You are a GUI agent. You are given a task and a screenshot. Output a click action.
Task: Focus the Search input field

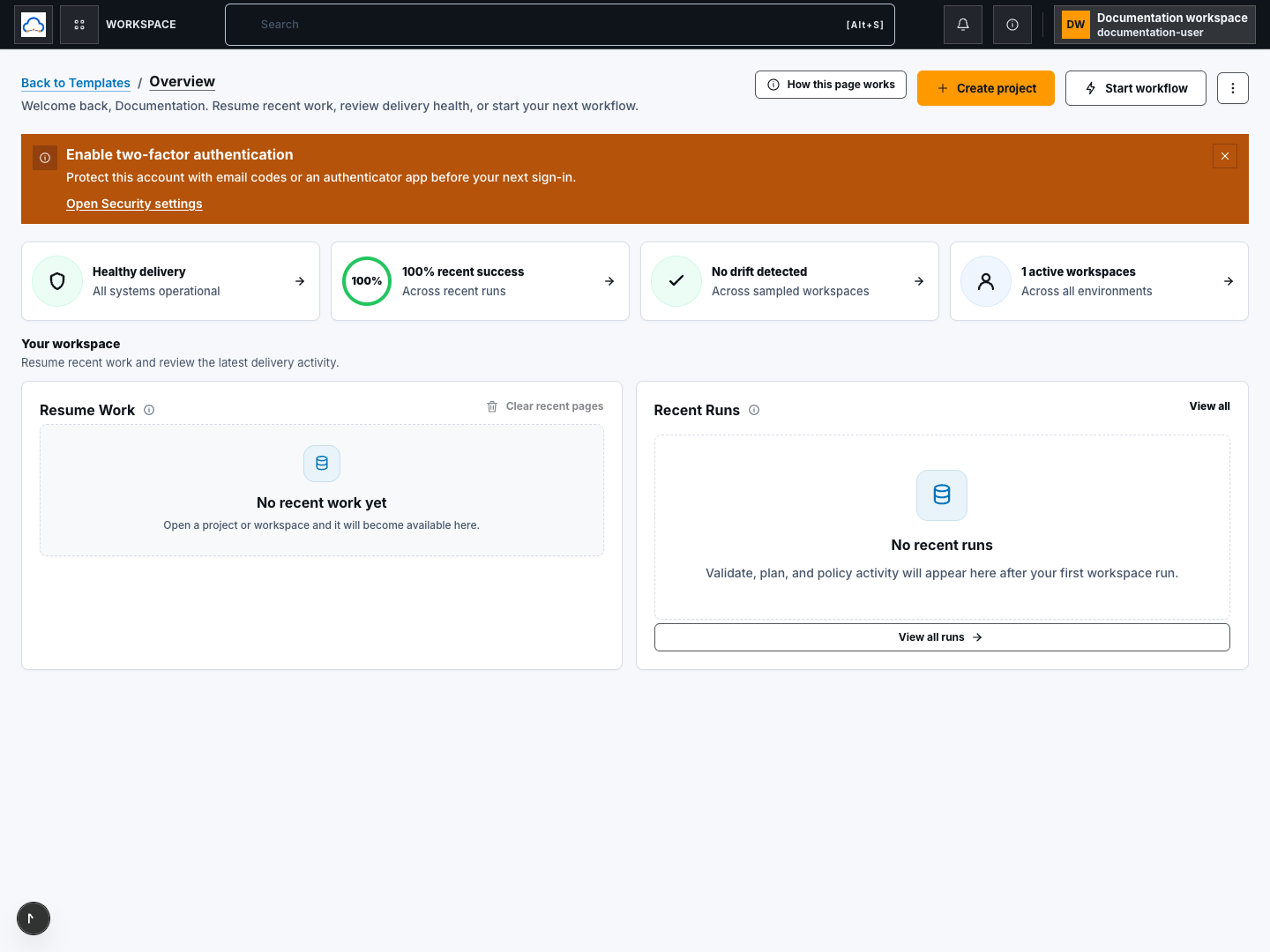click(560, 25)
